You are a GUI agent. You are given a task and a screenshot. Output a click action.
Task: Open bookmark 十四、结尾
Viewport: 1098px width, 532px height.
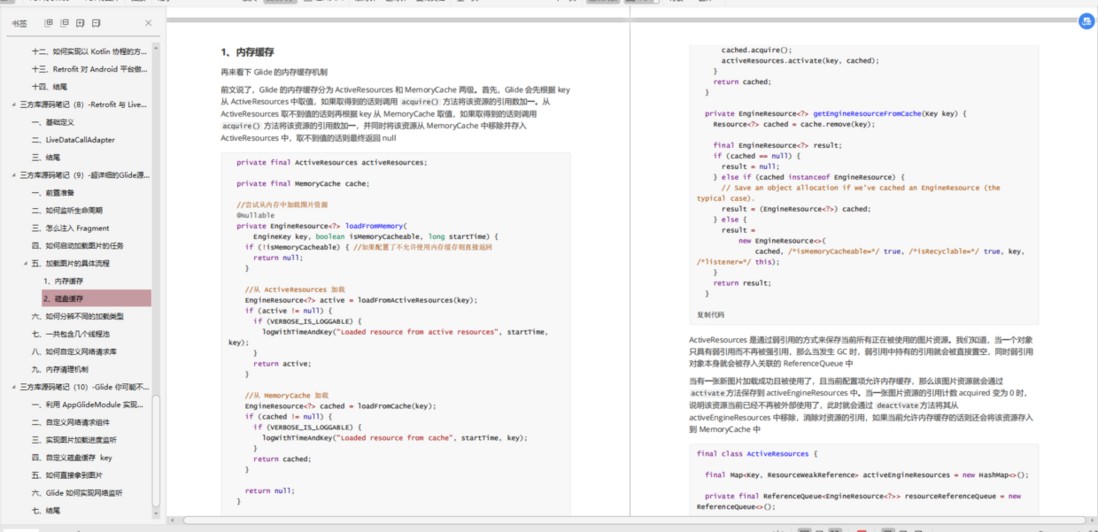click(49, 87)
